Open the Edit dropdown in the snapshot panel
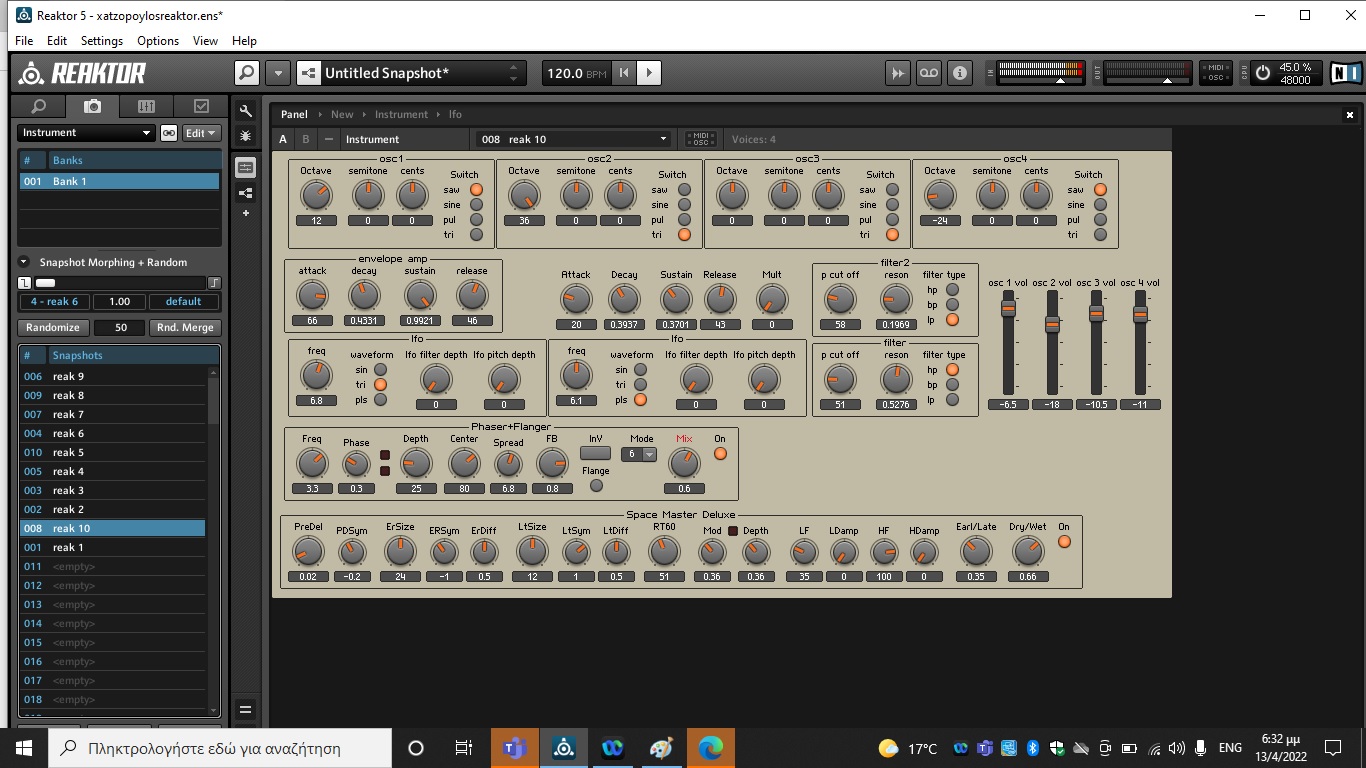This screenshot has width=1366, height=768. [x=200, y=133]
